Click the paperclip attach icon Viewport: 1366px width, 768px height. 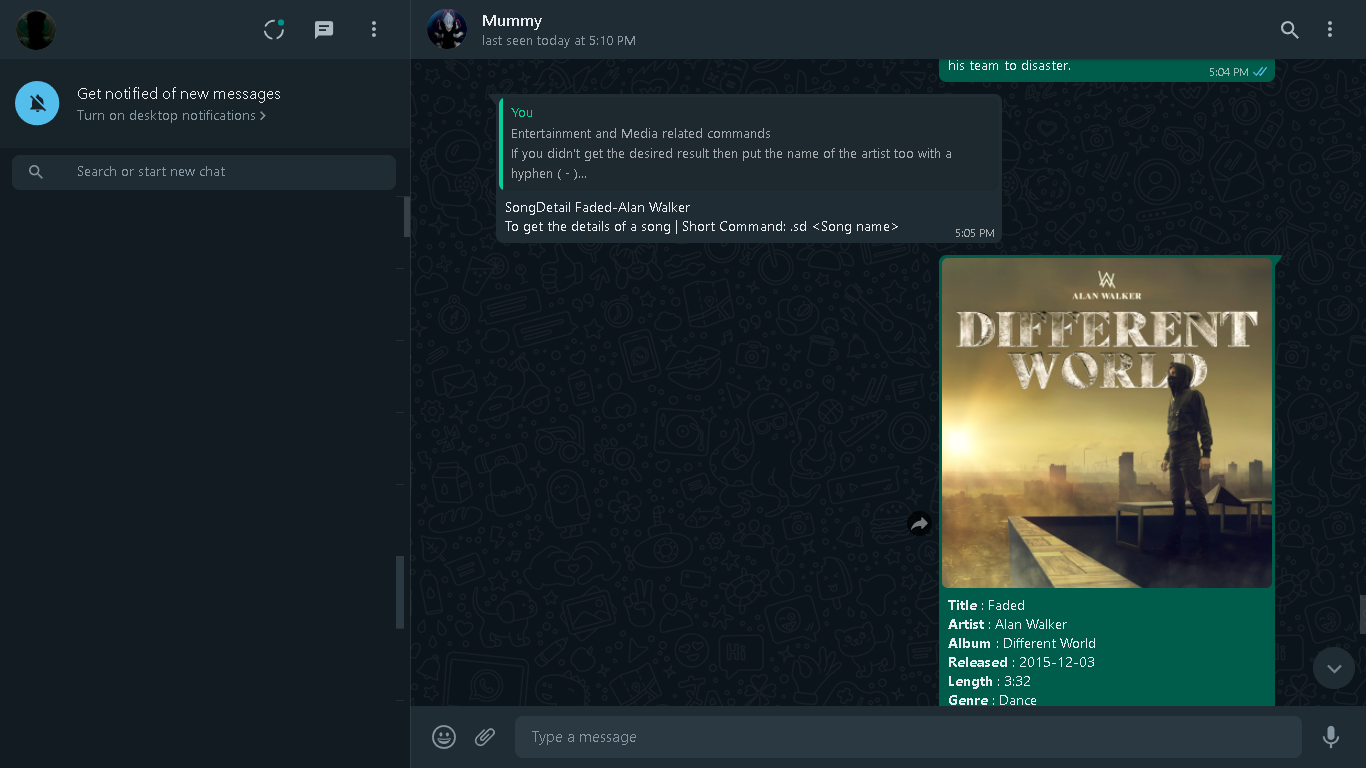coord(485,737)
